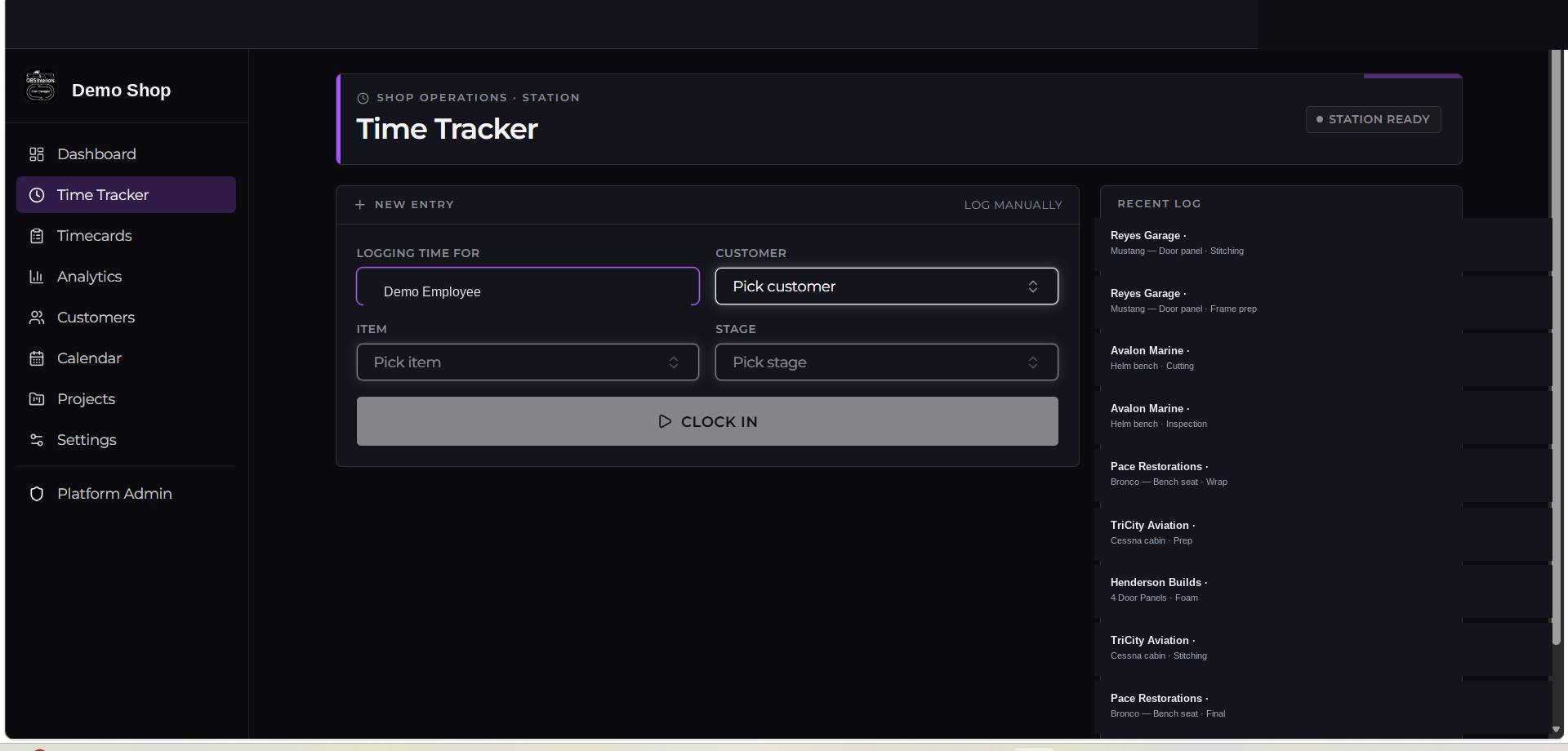The height and width of the screenshot is (751, 1568).
Task: Click the Analytics bar chart icon
Action: coord(37,277)
